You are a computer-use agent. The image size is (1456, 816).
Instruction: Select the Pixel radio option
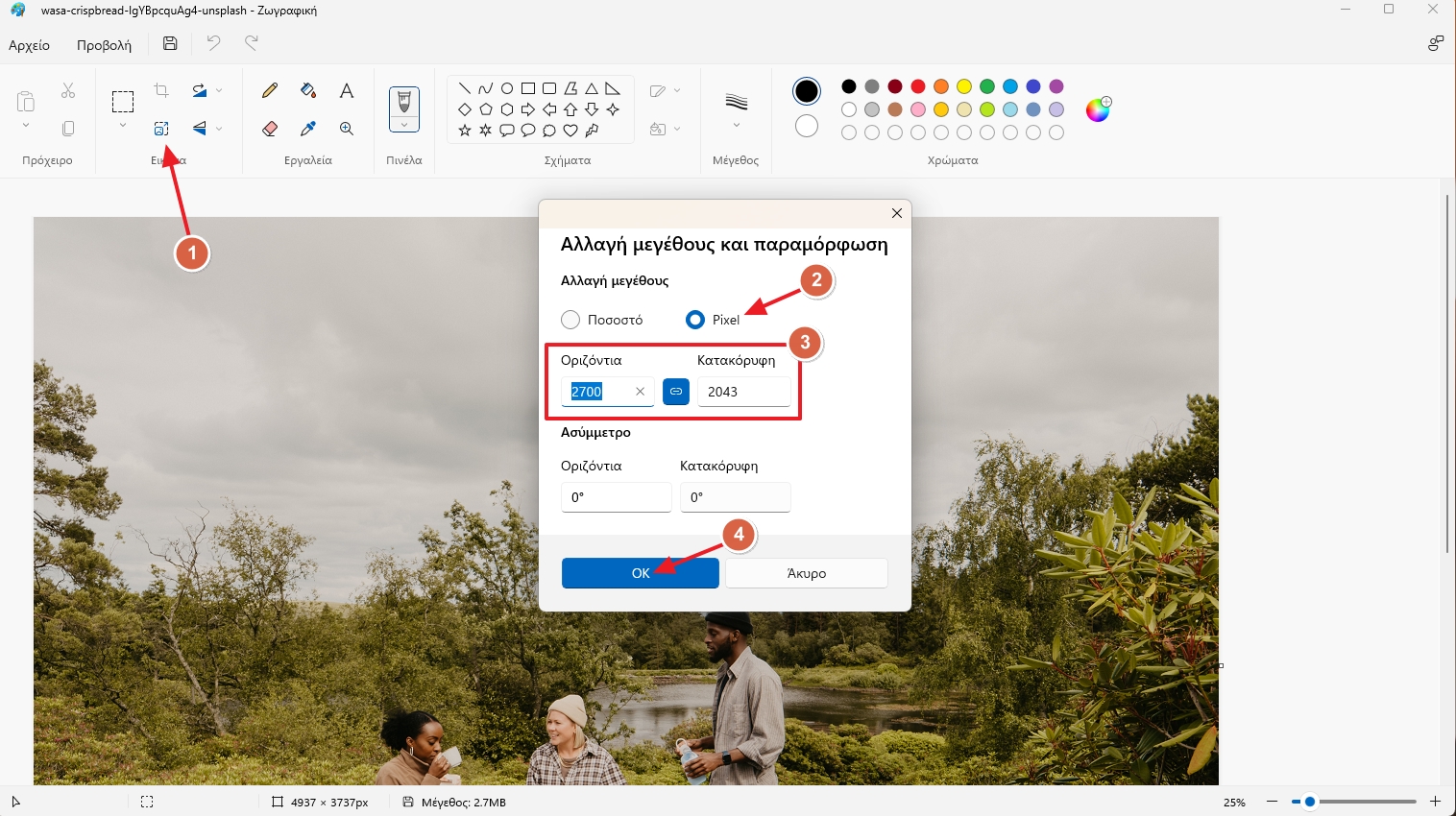(695, 320)
